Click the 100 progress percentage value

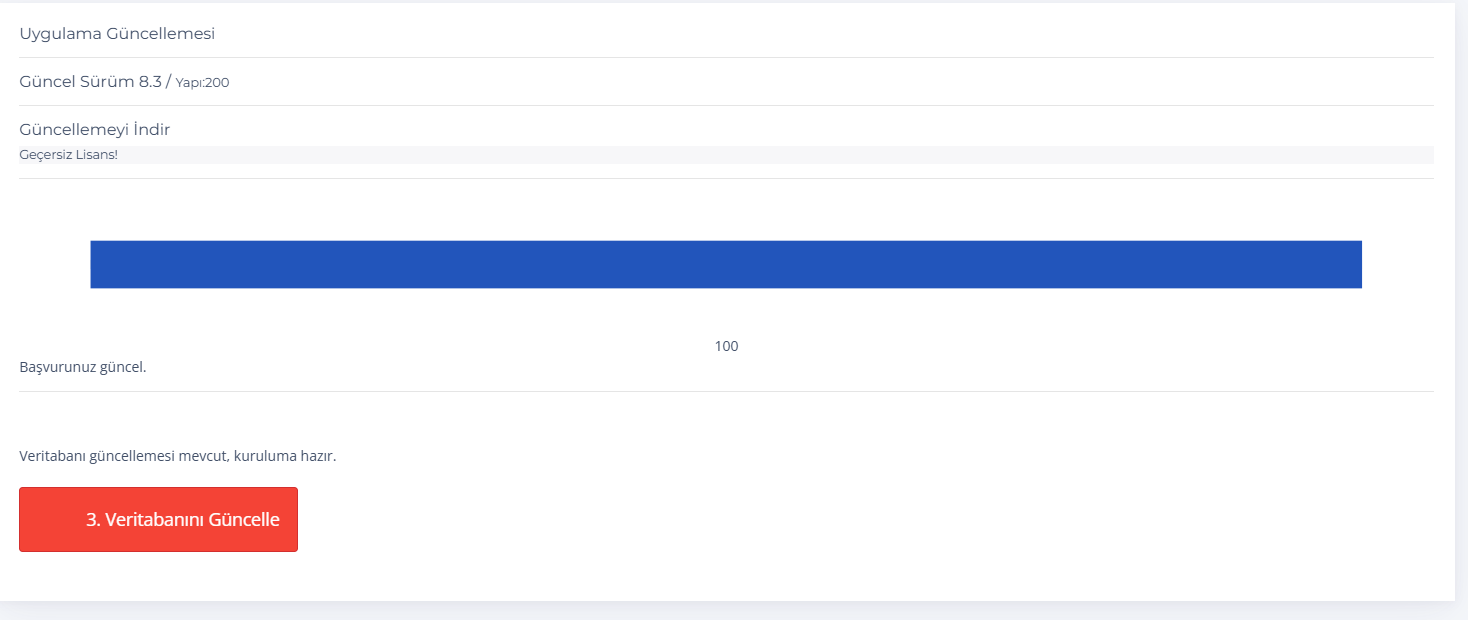[727, 346]
